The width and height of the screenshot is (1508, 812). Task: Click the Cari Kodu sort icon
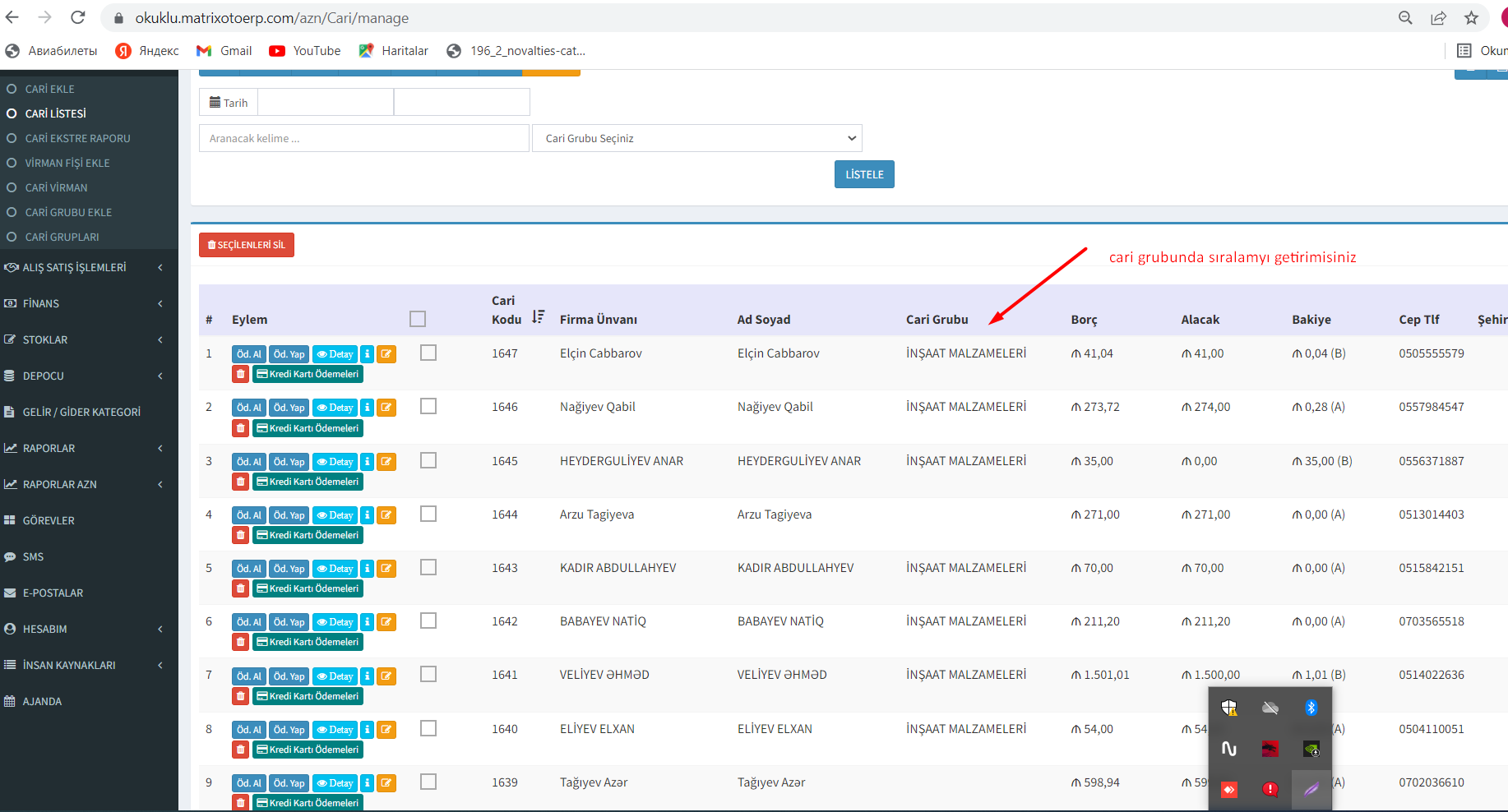(x=538, y=317)
